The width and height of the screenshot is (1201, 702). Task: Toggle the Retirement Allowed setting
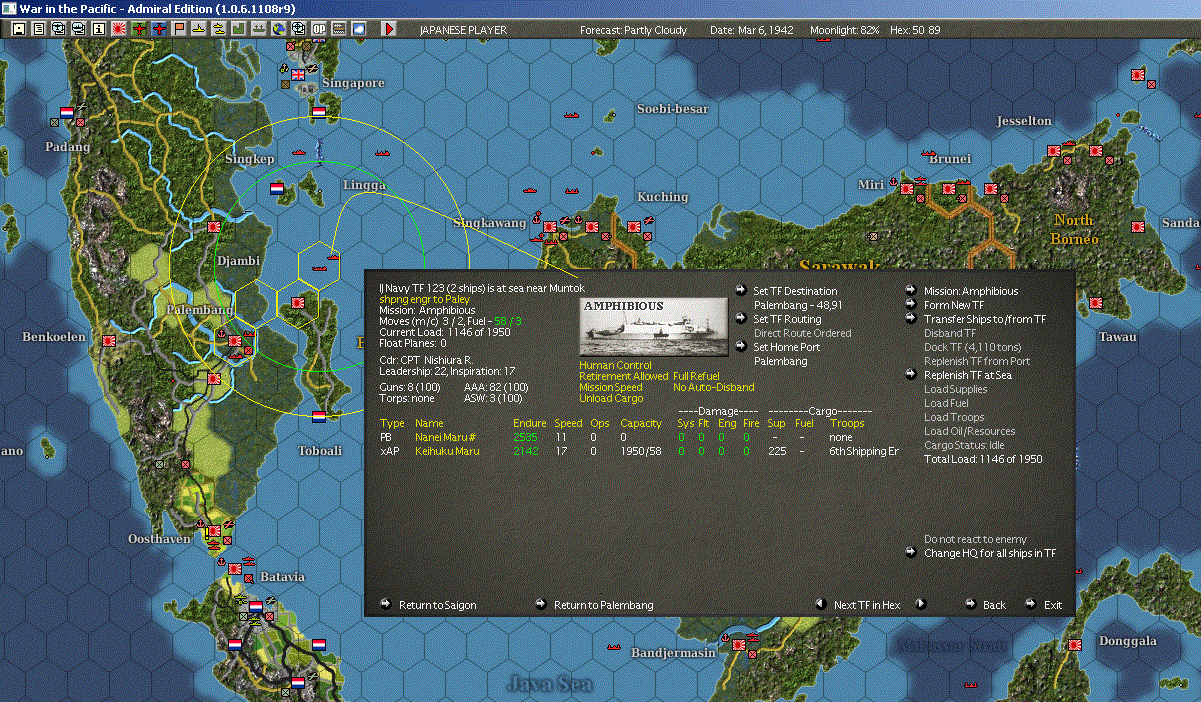click(623, 376)
